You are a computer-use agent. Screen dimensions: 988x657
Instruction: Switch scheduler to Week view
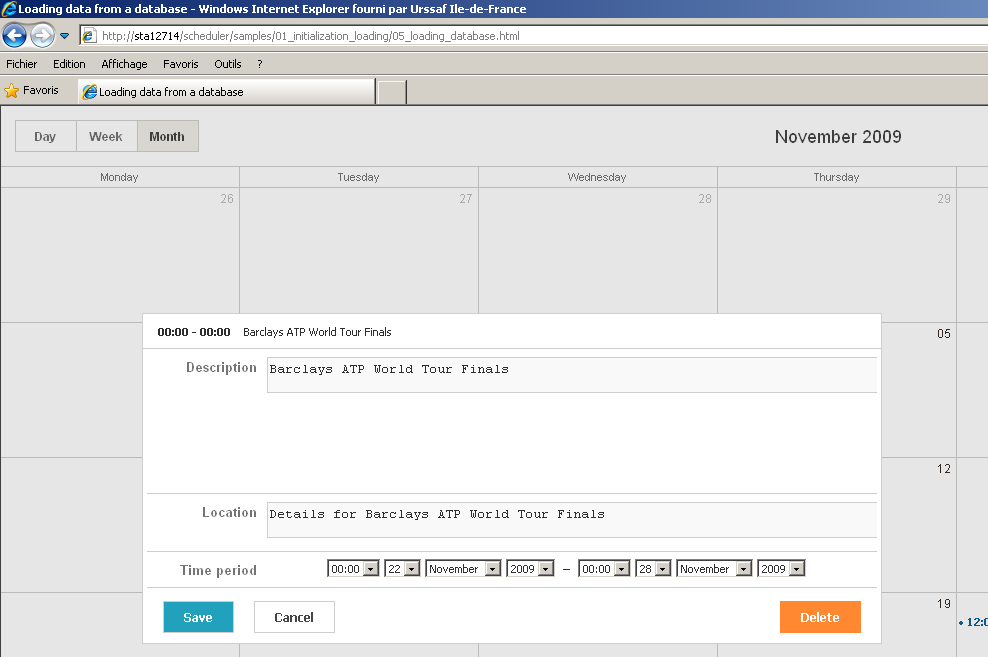(x=106, y=136)
